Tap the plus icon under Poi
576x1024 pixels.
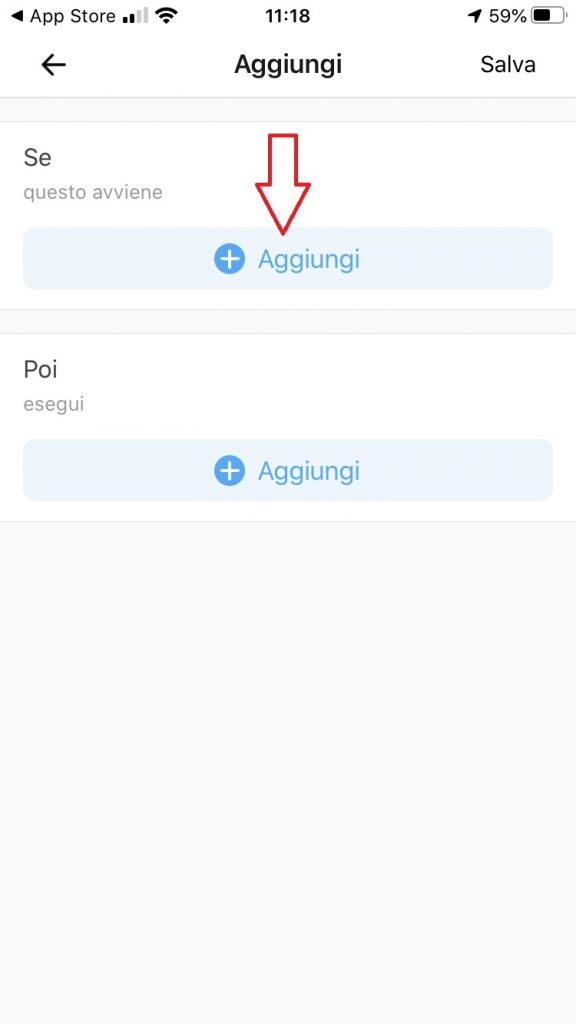pyautogui.click(x=229, y=471)
